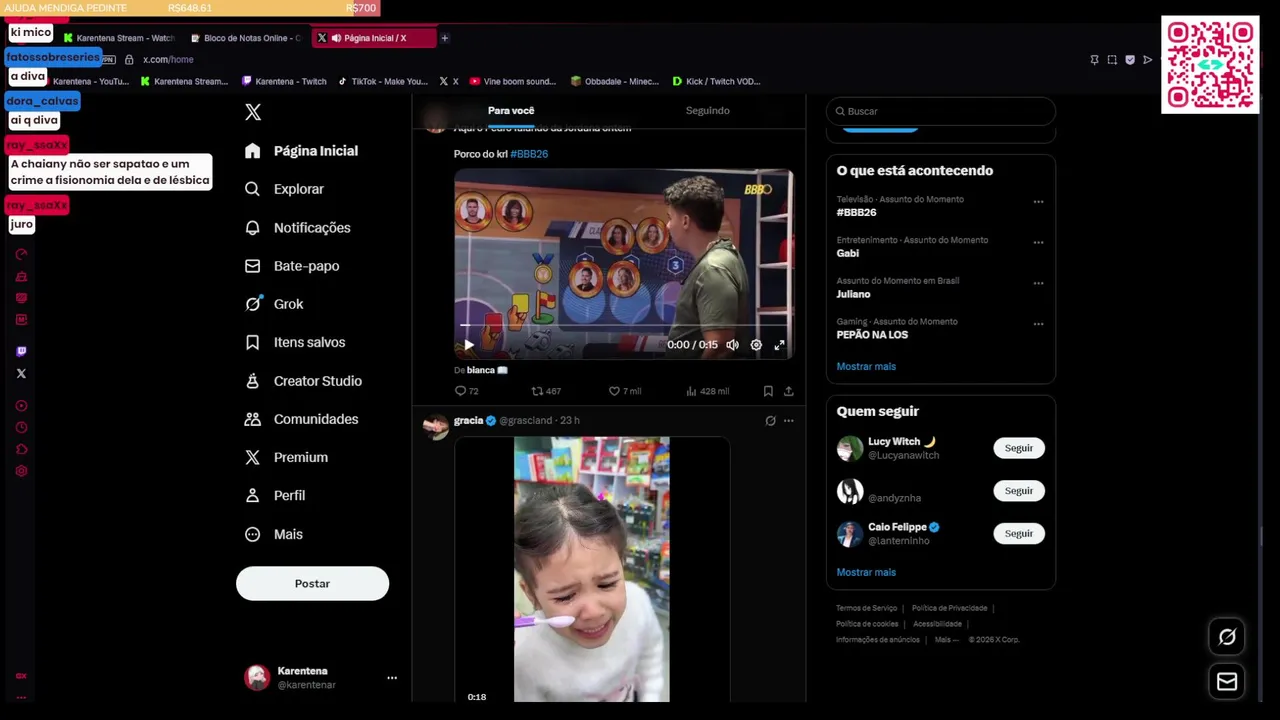Image resolution: width=1280 pixels, height=720 pixels.
Task: Open Karentena - Twitch bookmark
Action: [285, 82]
